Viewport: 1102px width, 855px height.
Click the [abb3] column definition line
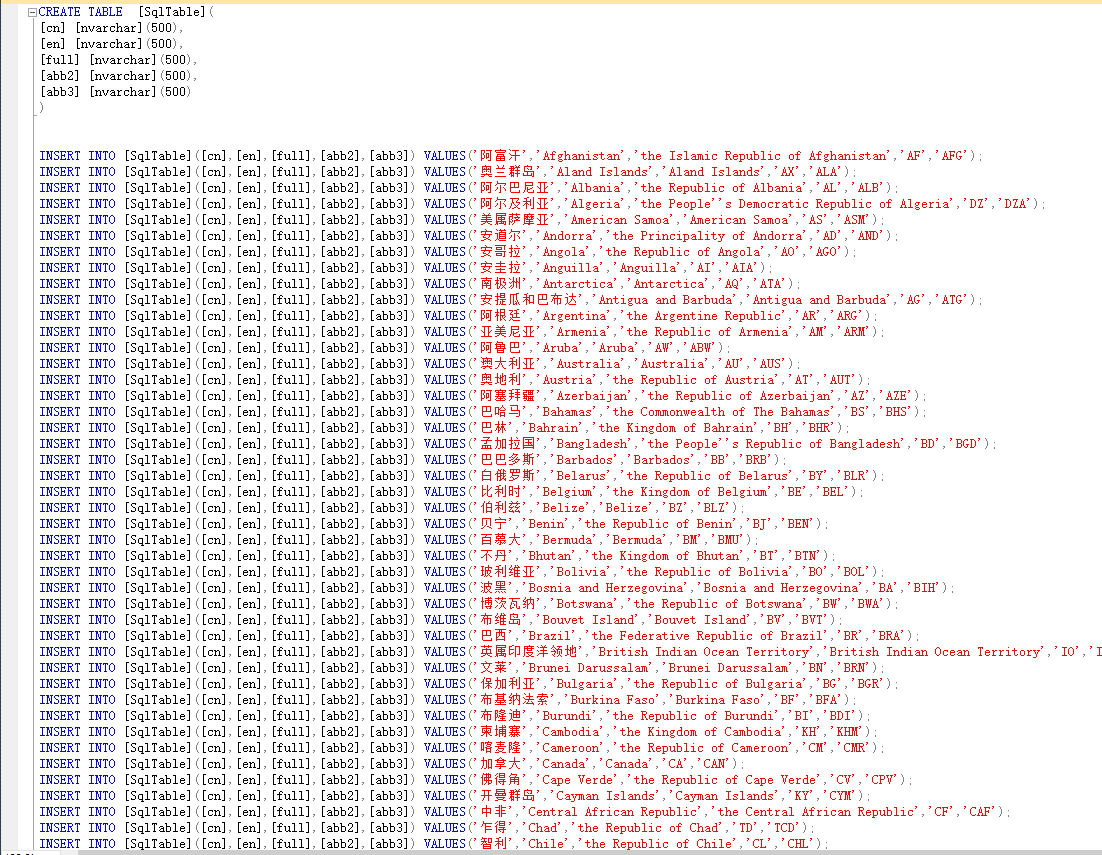point(115,92)
